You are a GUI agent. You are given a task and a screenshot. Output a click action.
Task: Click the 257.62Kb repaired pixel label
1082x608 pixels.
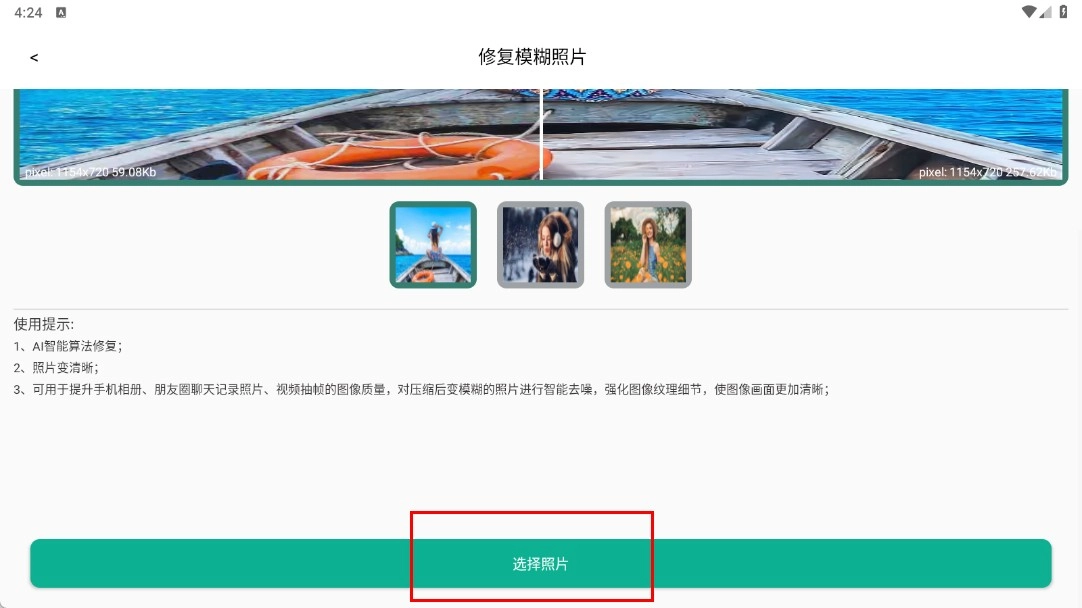coord(987,172)
